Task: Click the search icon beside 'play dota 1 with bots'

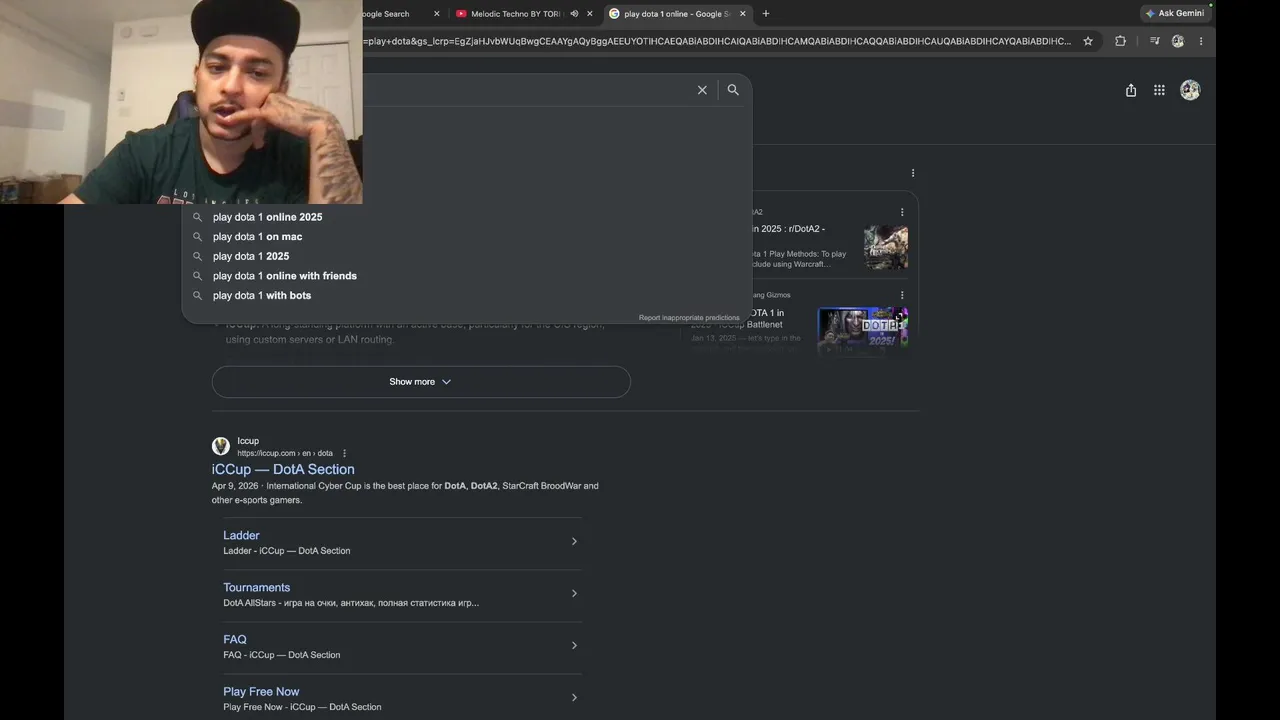Action: click(197, 296)
